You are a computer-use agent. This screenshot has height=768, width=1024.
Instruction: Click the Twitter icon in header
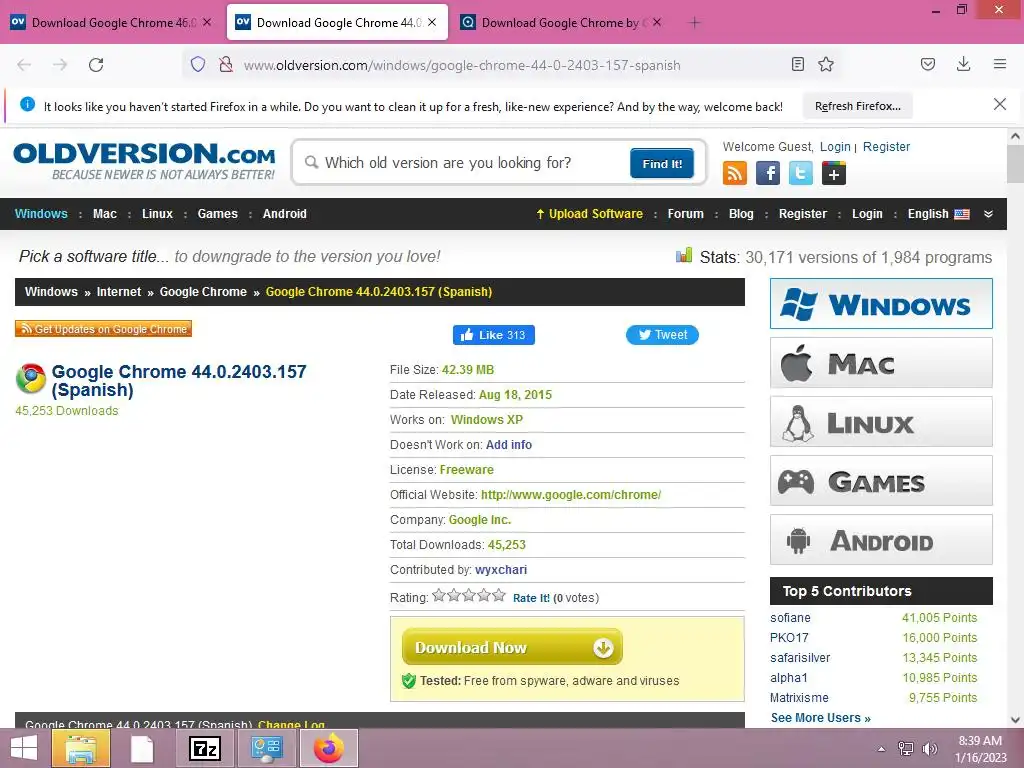coord(801,173)
